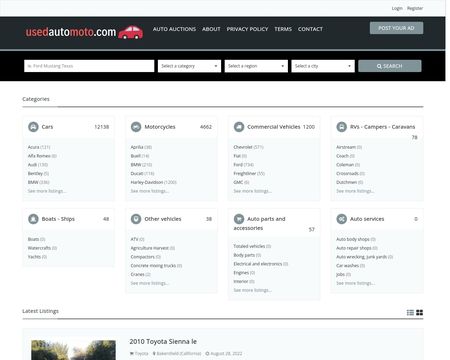Viewport: 450px width, 360px height.
Task: Open the Auto services category heading
Action: point(367,219)
